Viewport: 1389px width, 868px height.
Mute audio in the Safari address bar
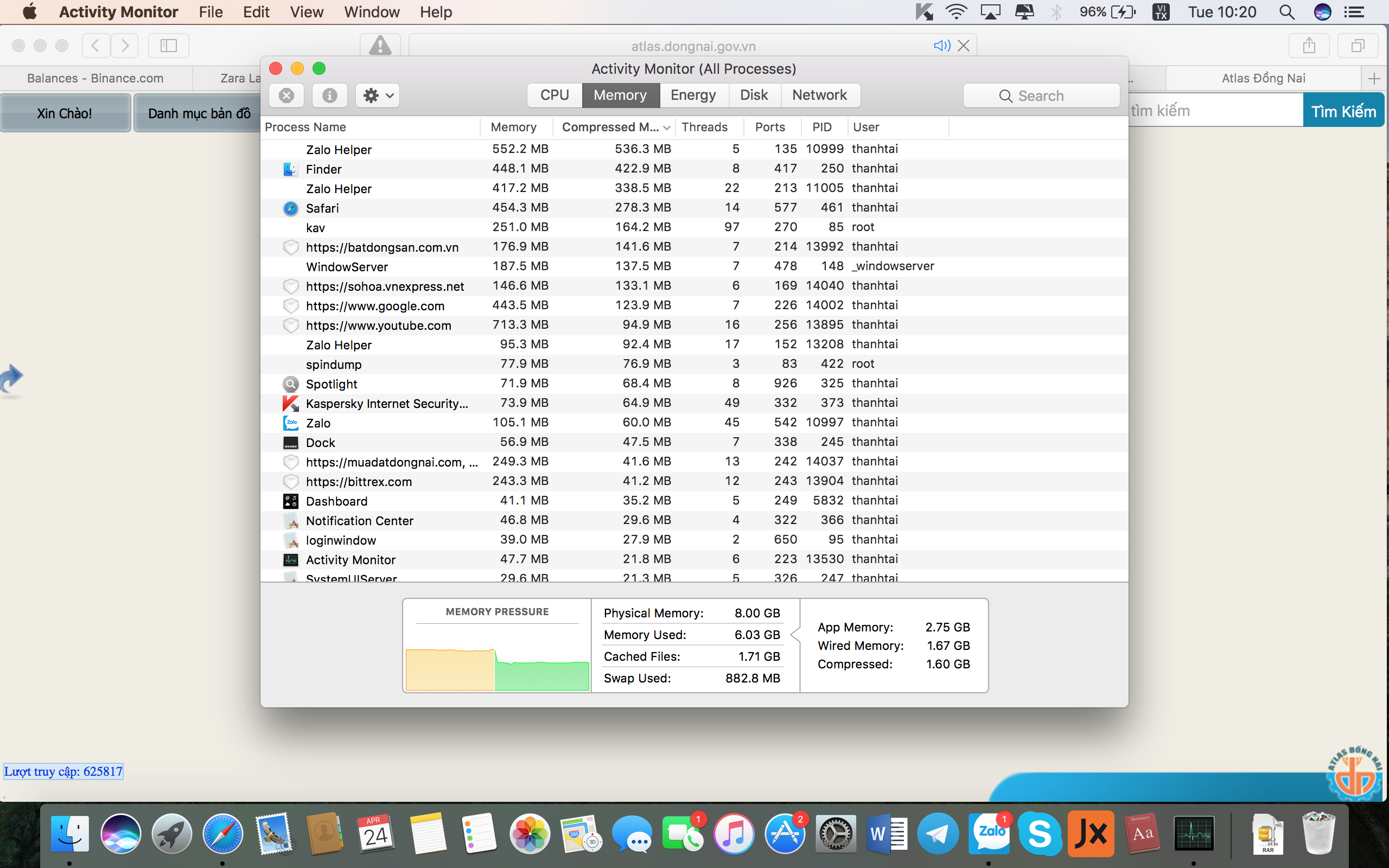942,46
